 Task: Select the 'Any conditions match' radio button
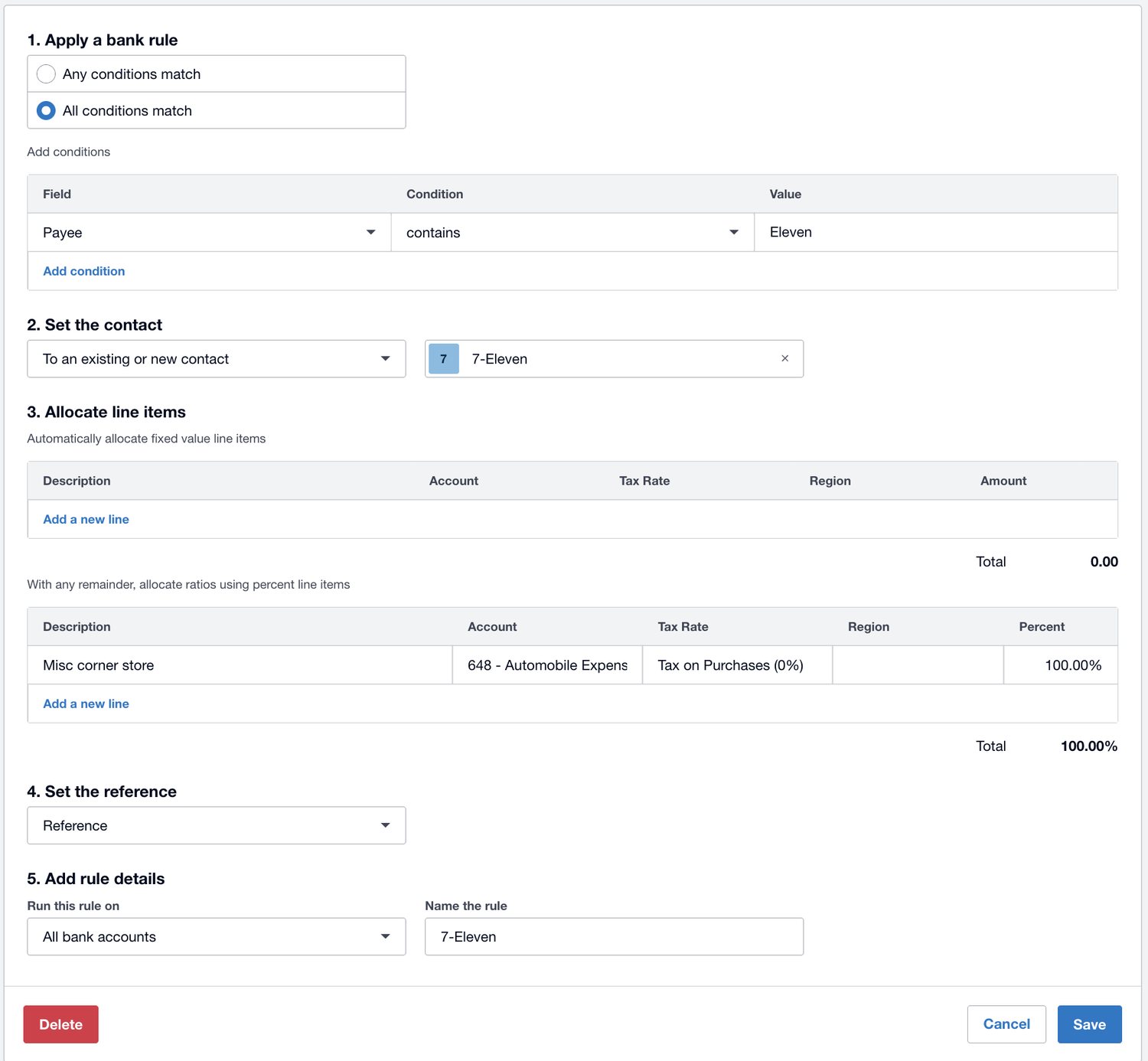(46, 74)
